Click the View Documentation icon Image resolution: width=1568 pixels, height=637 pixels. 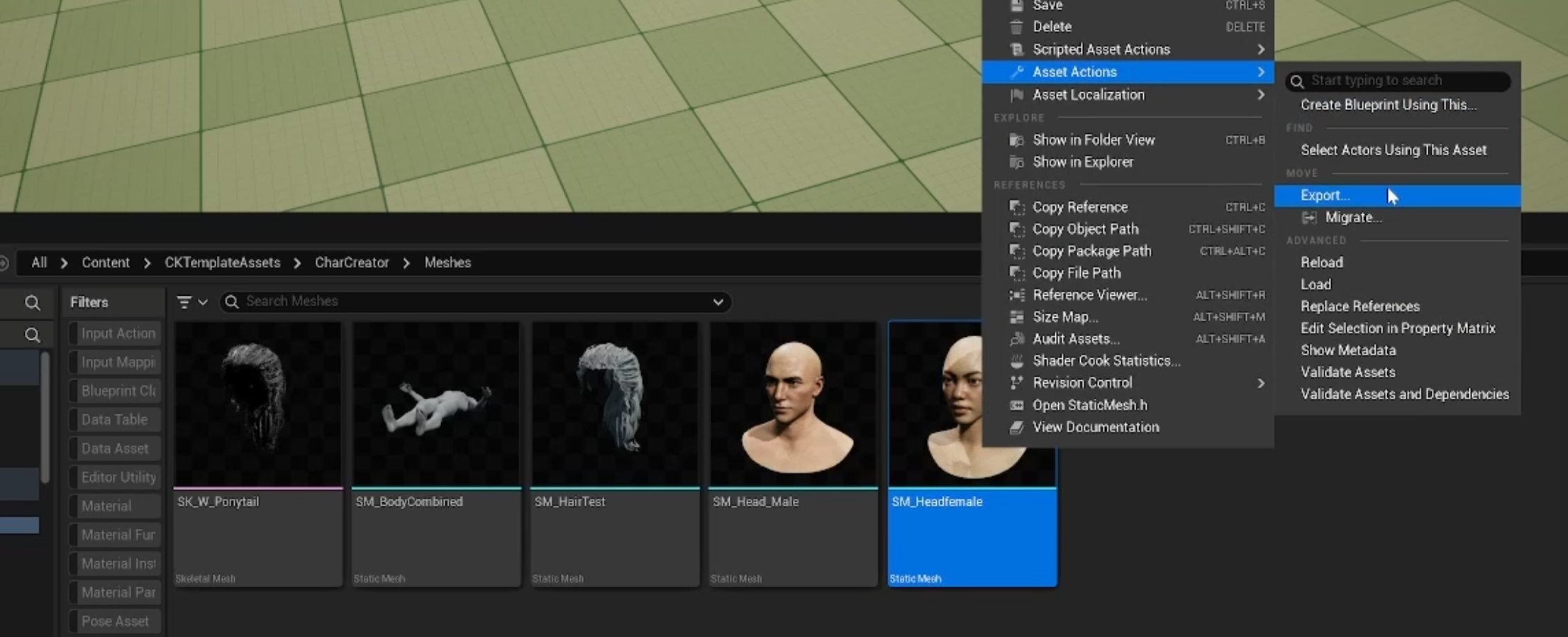click(x=1016, y=428)
